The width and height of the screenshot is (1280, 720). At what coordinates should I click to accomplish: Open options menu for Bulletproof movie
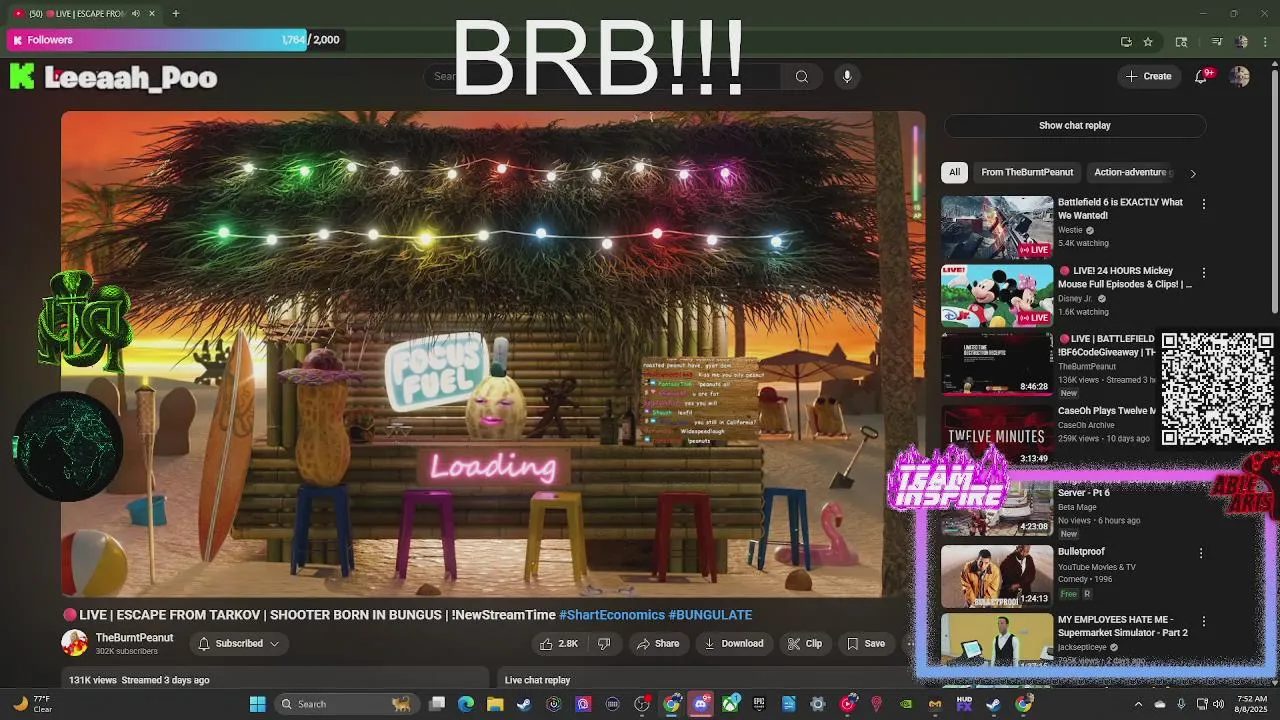[1201, 553]
